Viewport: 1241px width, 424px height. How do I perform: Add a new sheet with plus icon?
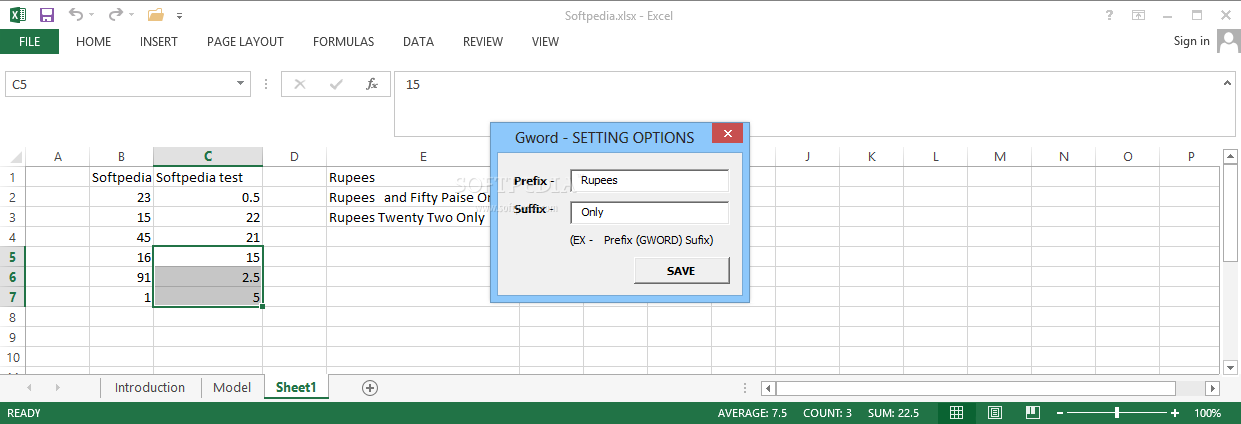[x=370, y=387]
